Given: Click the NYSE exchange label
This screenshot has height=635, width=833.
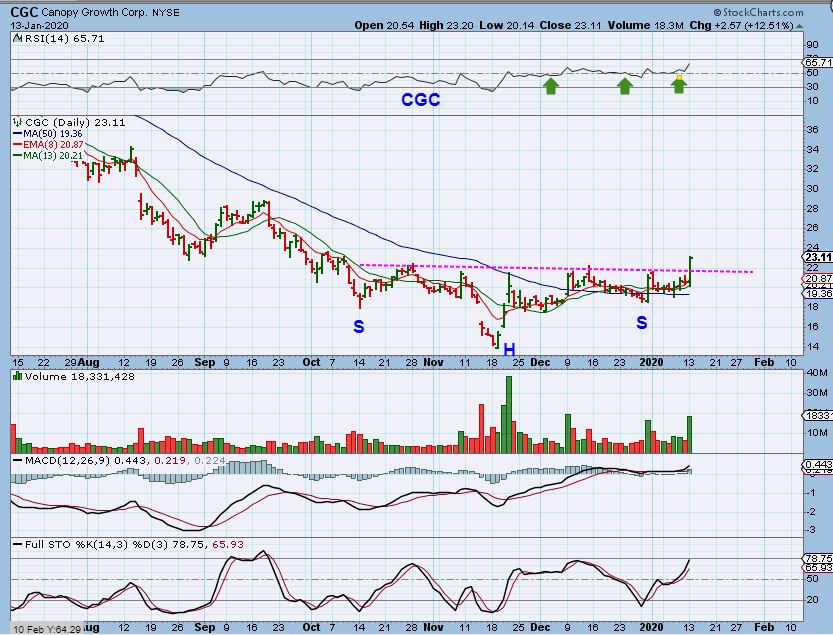Looking at the screenshot, I should [165, 12].
